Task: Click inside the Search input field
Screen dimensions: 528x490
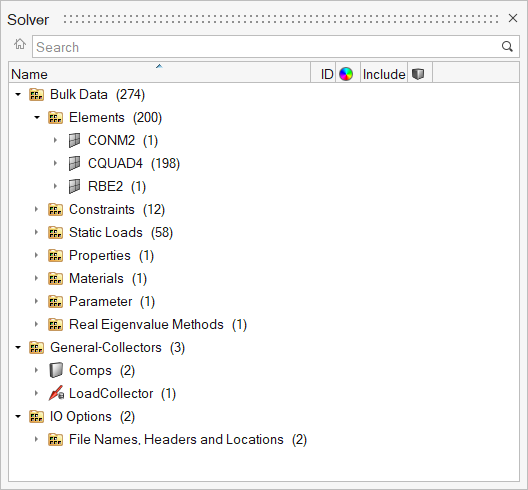Action: (266, 47)
